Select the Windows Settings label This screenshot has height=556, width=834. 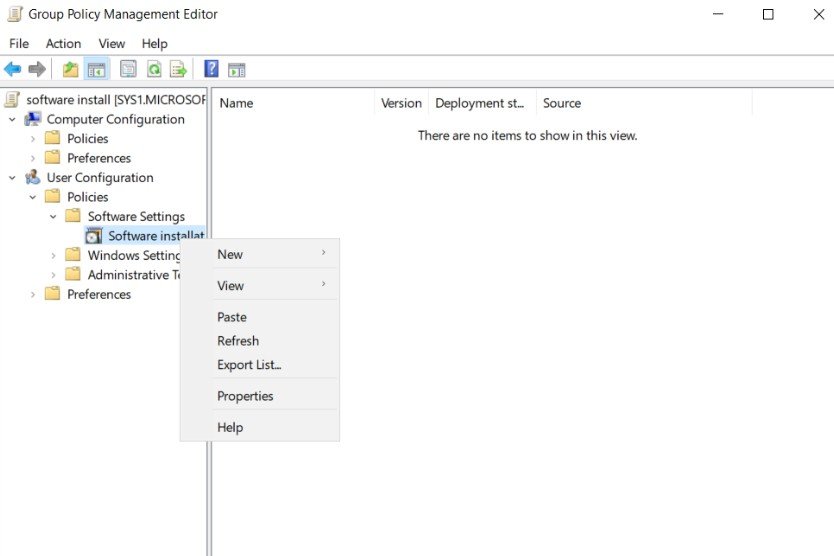[134, 255]
